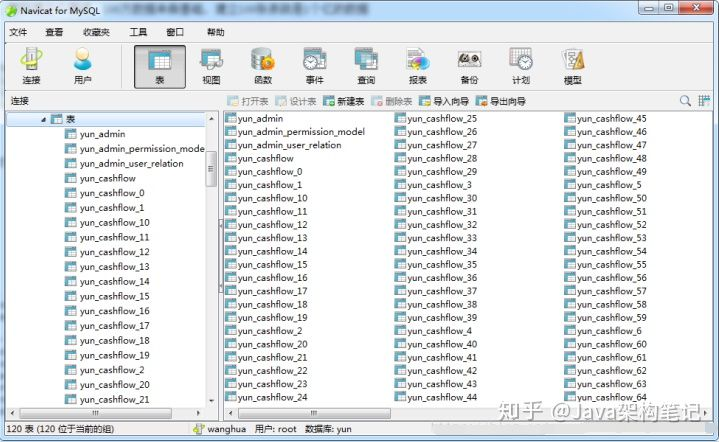Click the yun_cashflow_18 table icon in list

click(x=231, y=304)
